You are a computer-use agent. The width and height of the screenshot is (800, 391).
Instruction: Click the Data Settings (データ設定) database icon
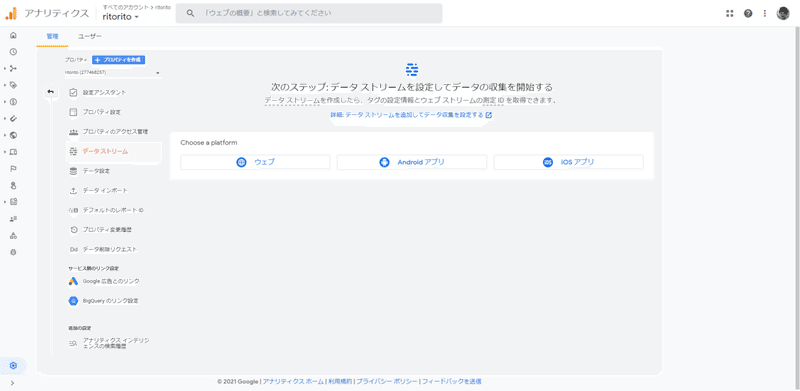[x=73, y=171]
